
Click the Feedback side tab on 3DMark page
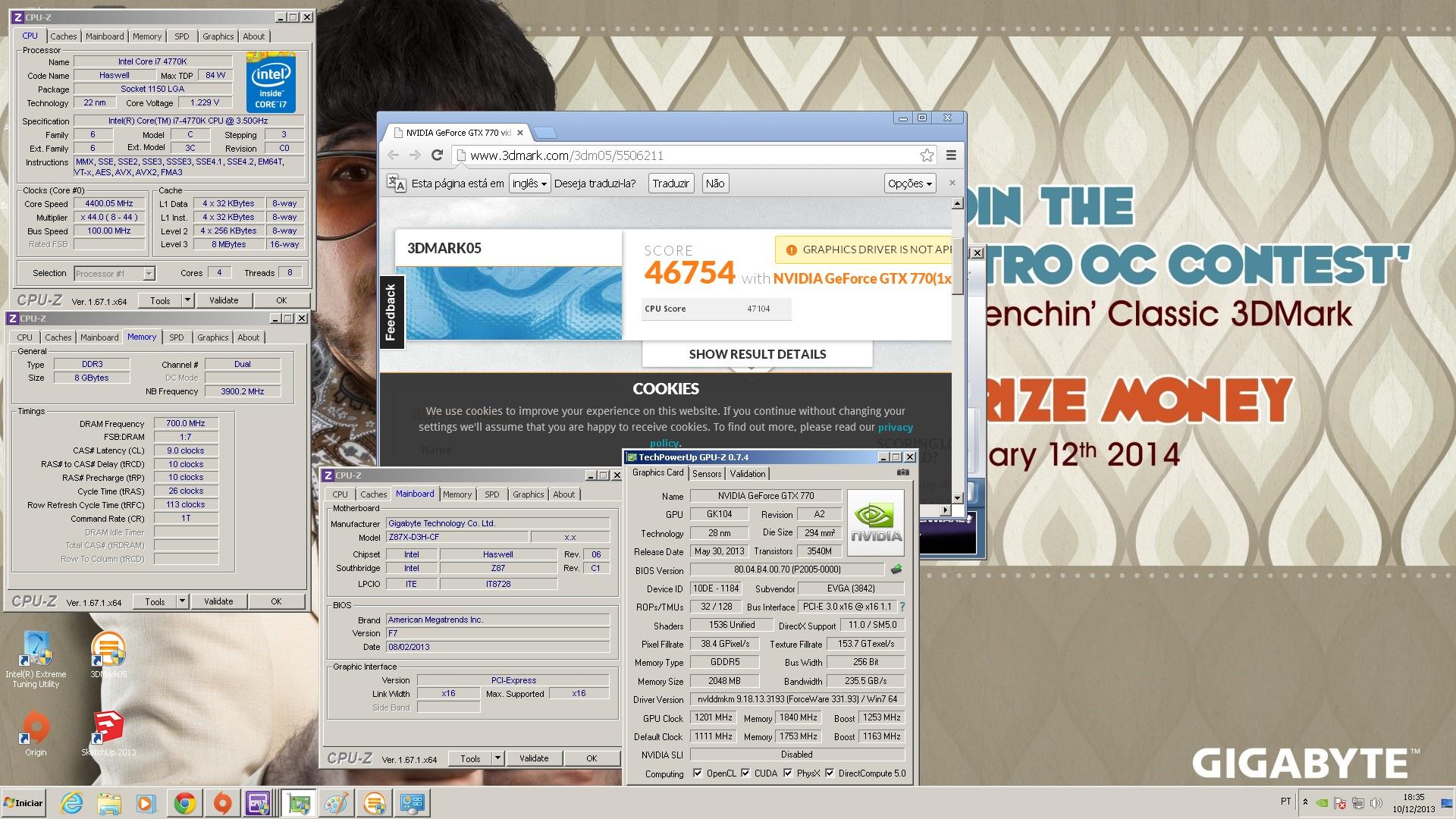[x=391, y=312]
